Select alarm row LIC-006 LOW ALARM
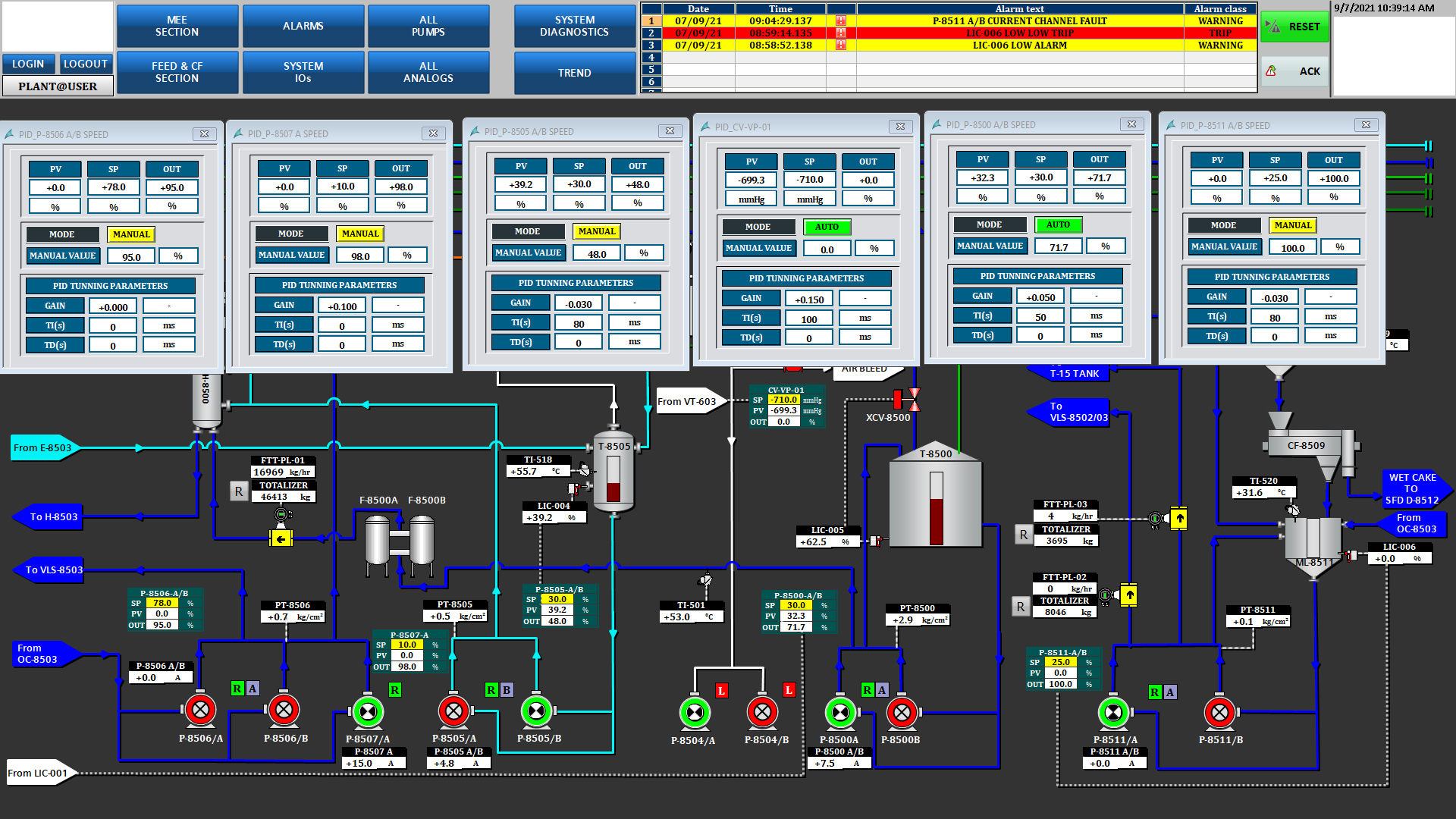The width and height of the screenshot is (1456, 819). [949, 45]
